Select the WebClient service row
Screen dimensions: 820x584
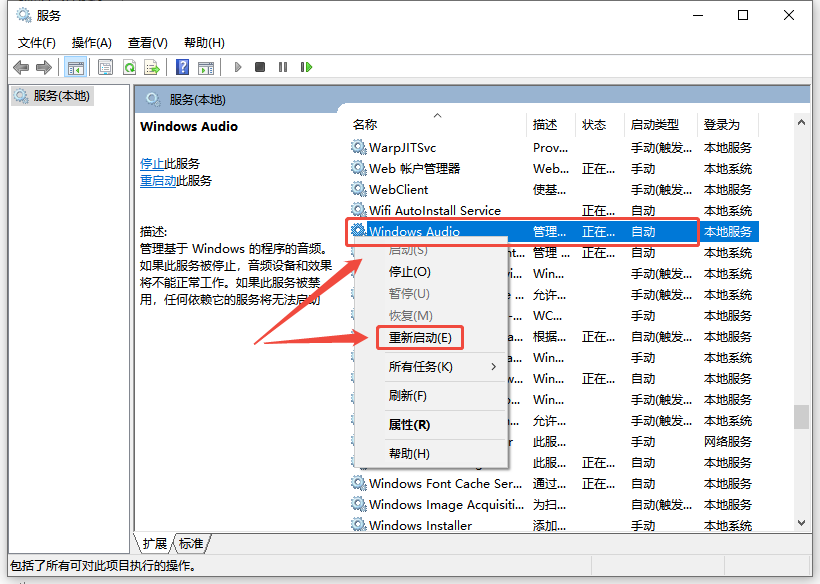click(x=554, y=189)
